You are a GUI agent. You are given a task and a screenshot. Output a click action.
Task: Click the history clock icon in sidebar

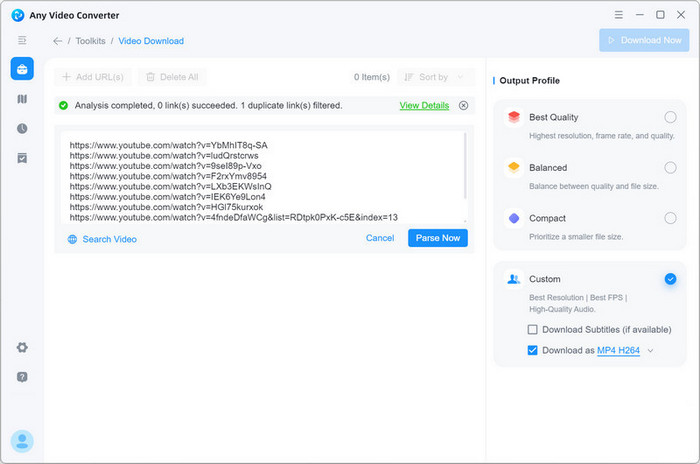point(22,129)
